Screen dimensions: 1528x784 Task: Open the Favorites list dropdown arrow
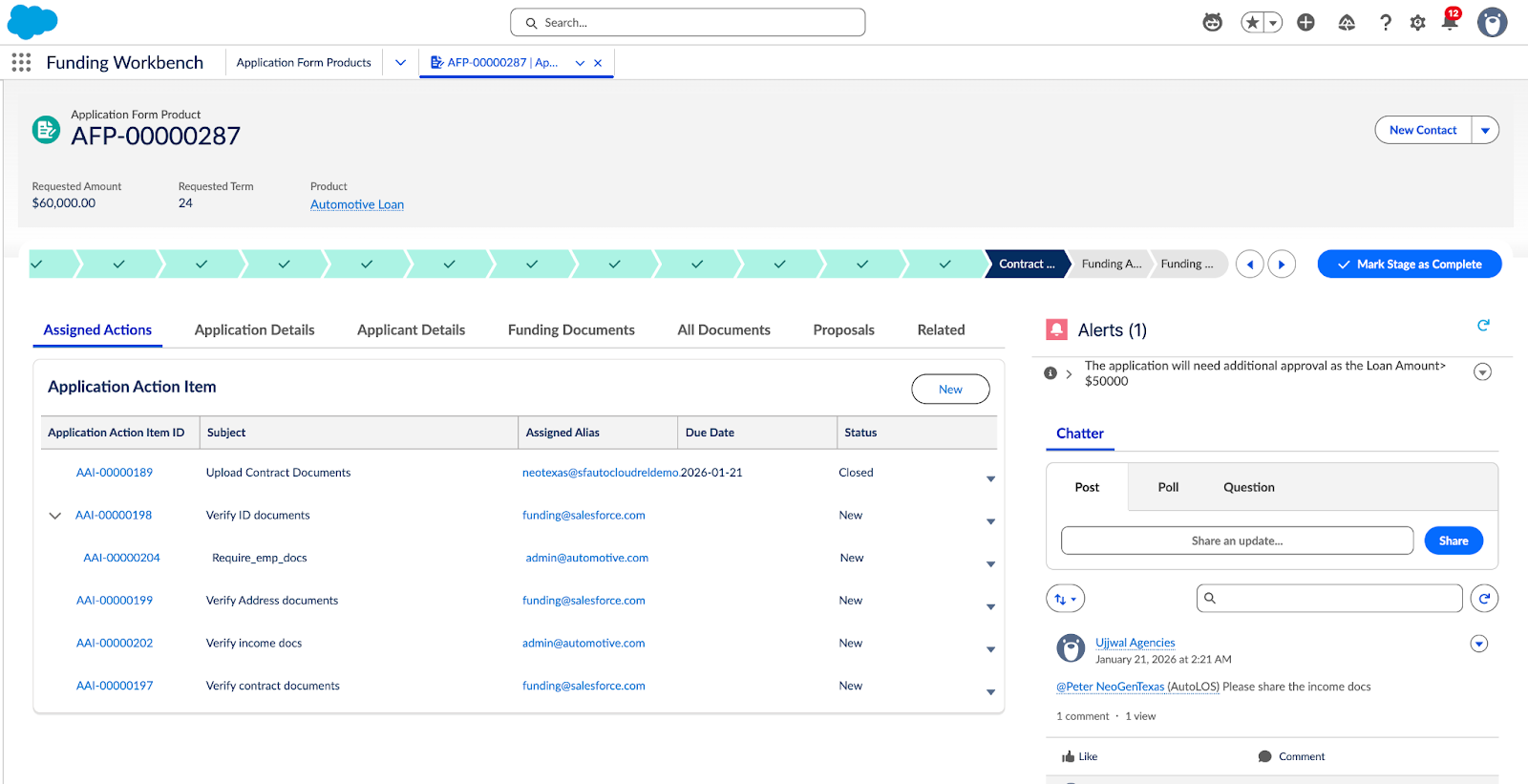click(x=1274, y=22)
